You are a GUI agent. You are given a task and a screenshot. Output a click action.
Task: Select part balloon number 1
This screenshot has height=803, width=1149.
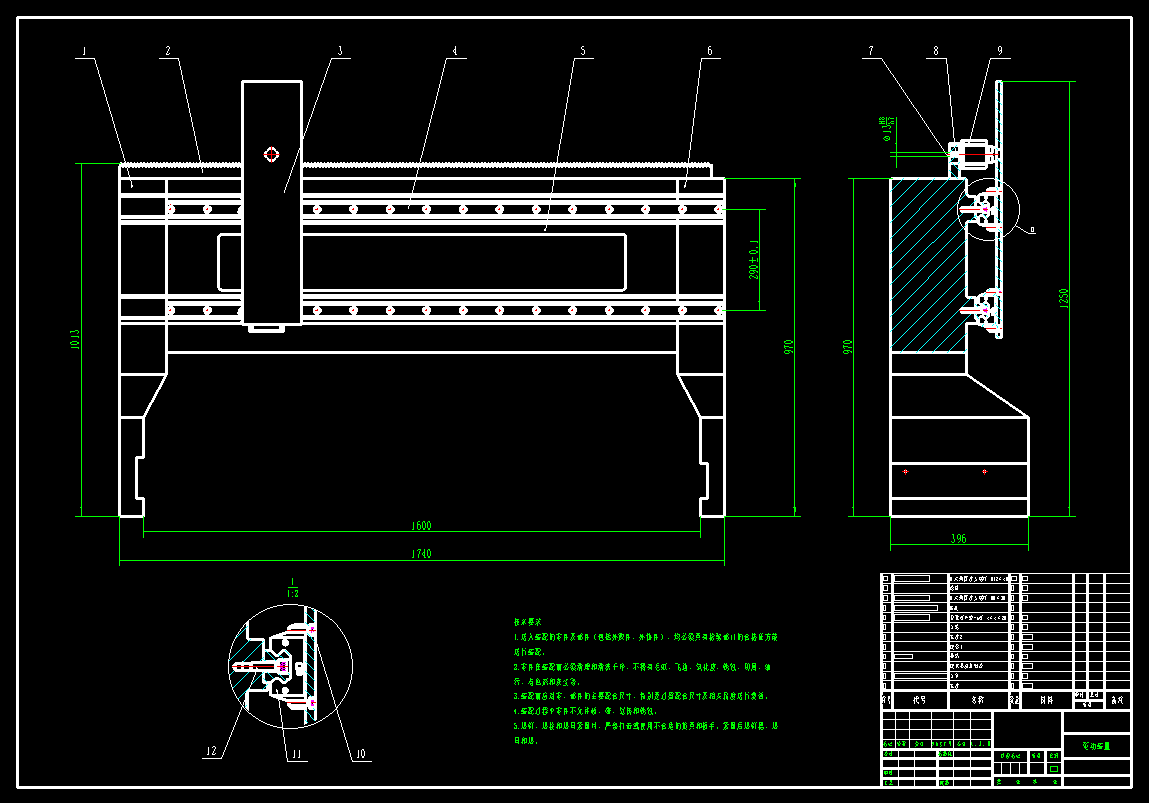pyautogui.click(x=84, y=51)
